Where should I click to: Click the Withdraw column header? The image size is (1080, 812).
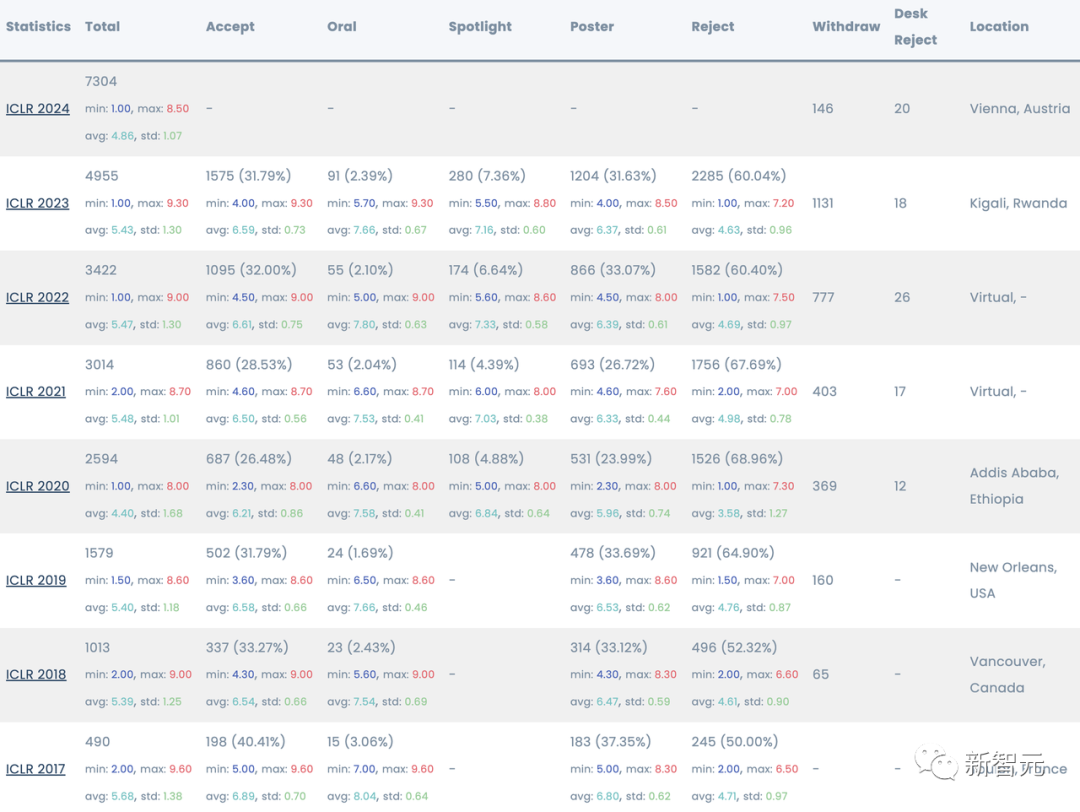click(846, 26)
